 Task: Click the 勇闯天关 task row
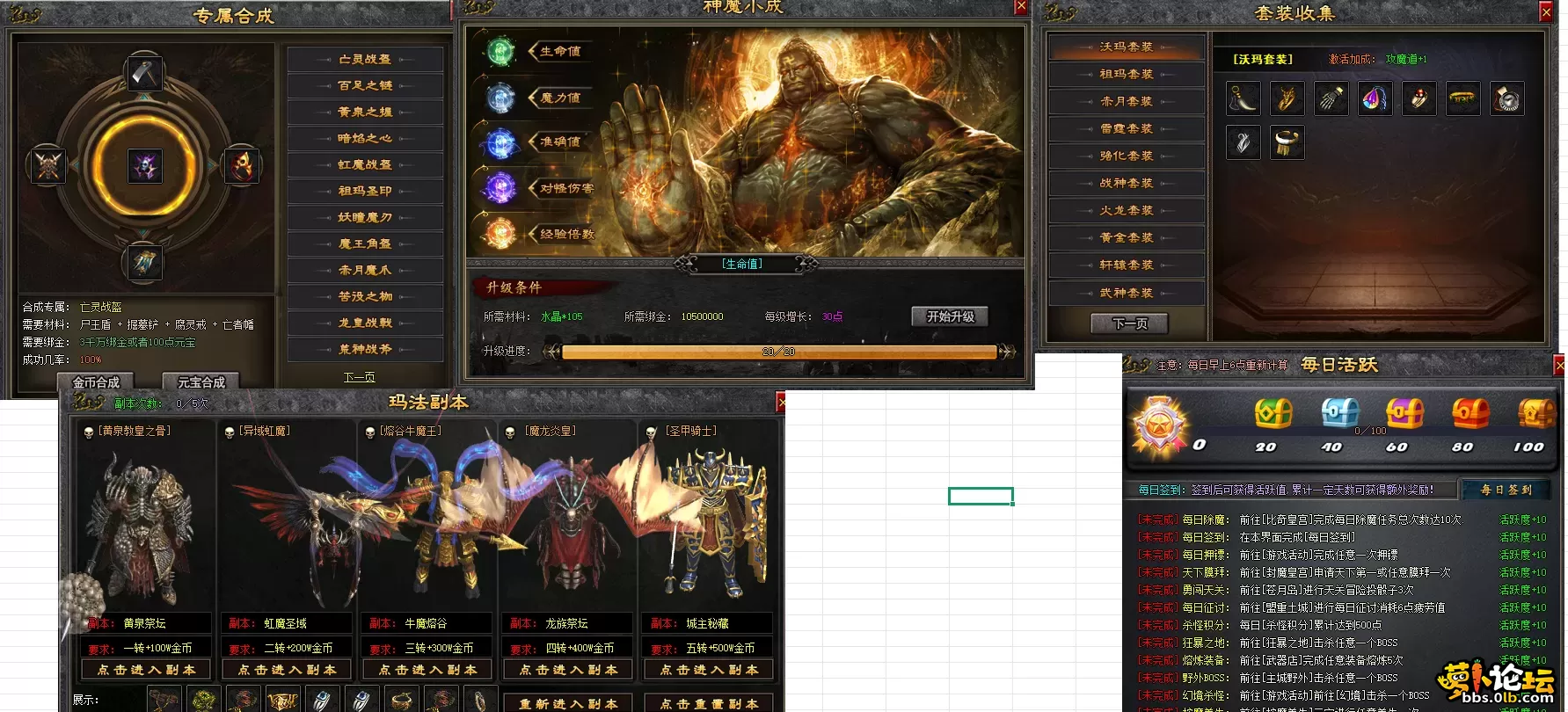pyautogui.click(x=1341, y=590)
